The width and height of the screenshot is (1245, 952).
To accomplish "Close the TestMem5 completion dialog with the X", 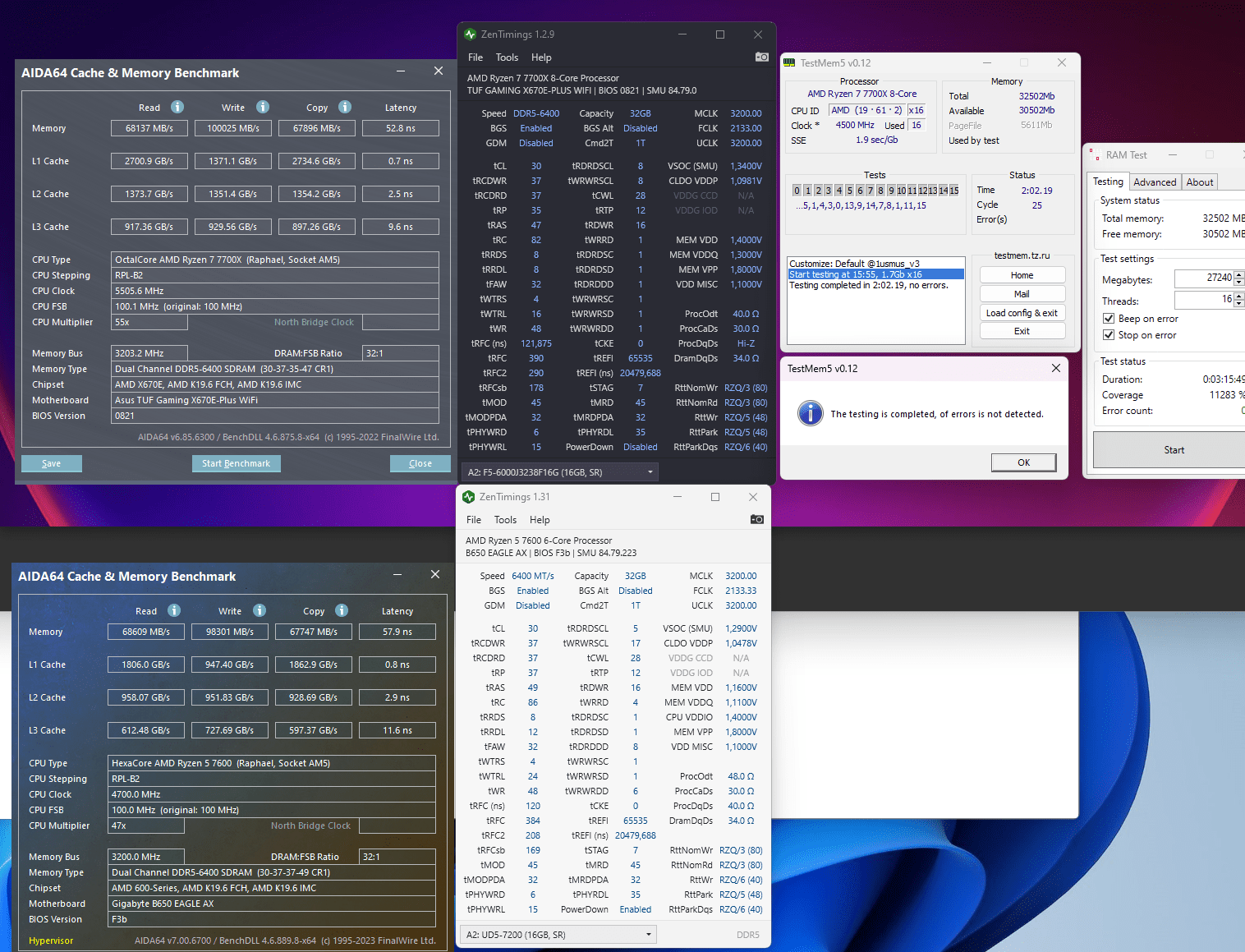I will click(1055, 368).
